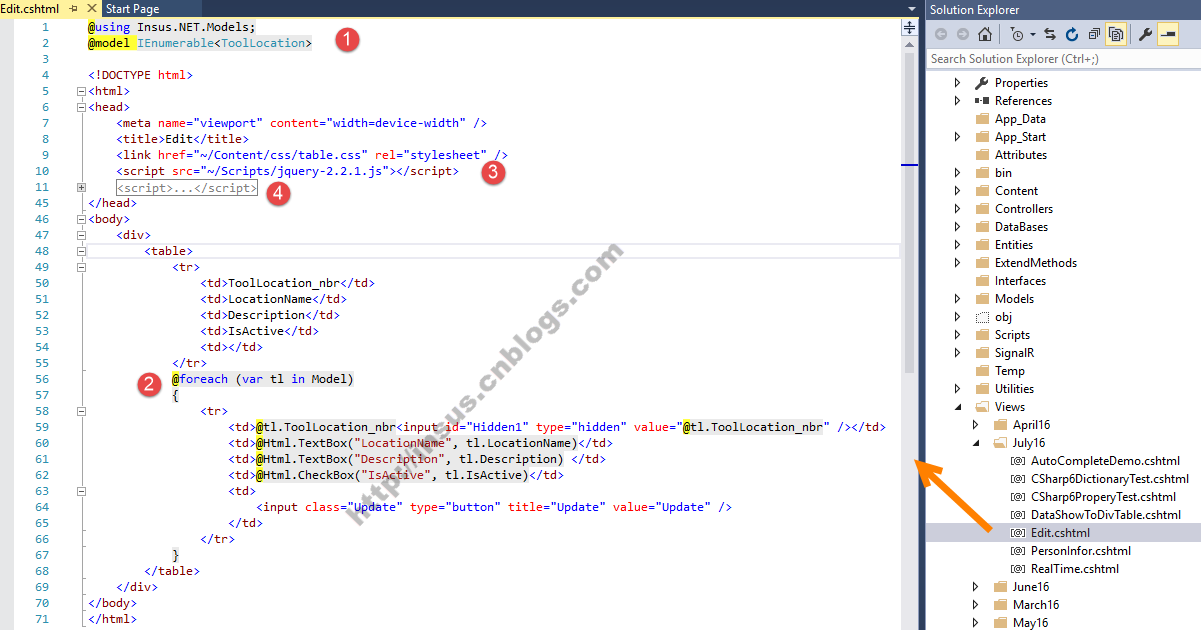
Task: Refresh the Solution Explorer
Action: [1072, 34]
